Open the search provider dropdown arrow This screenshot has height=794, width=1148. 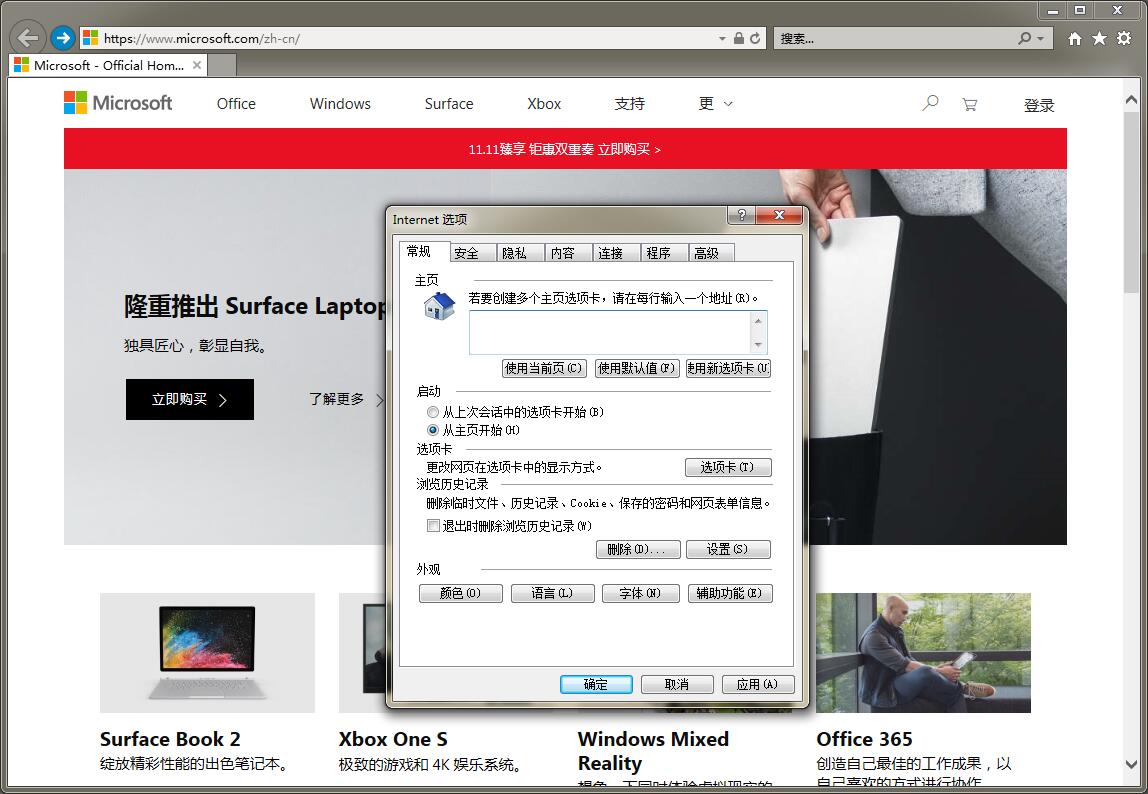1040,38
